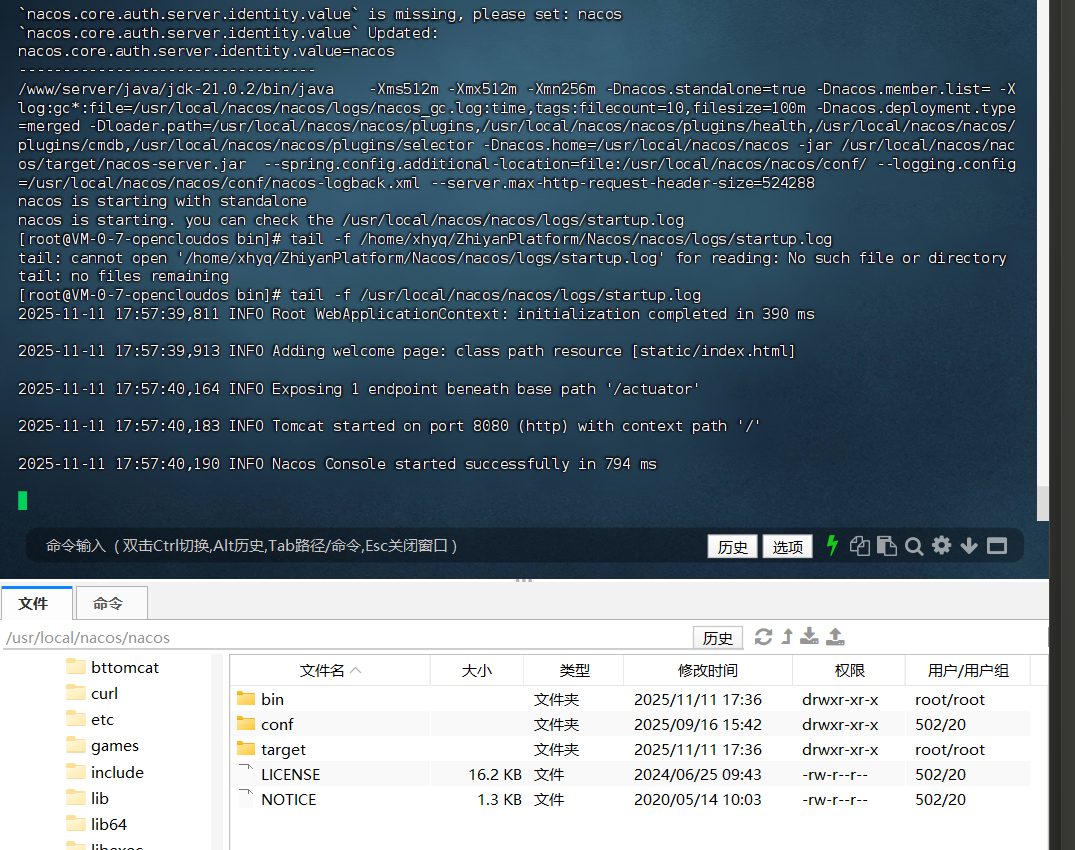Click the fullscreen window icon in terminal toolbar

[x=996, y=546]
